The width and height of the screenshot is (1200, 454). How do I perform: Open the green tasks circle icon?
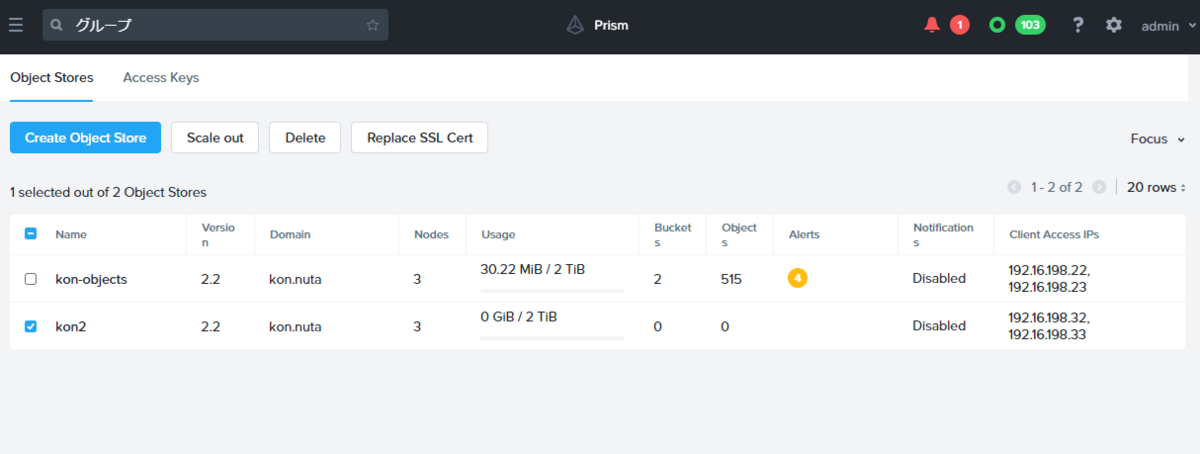pyautogui.click(x=997, y=25)
